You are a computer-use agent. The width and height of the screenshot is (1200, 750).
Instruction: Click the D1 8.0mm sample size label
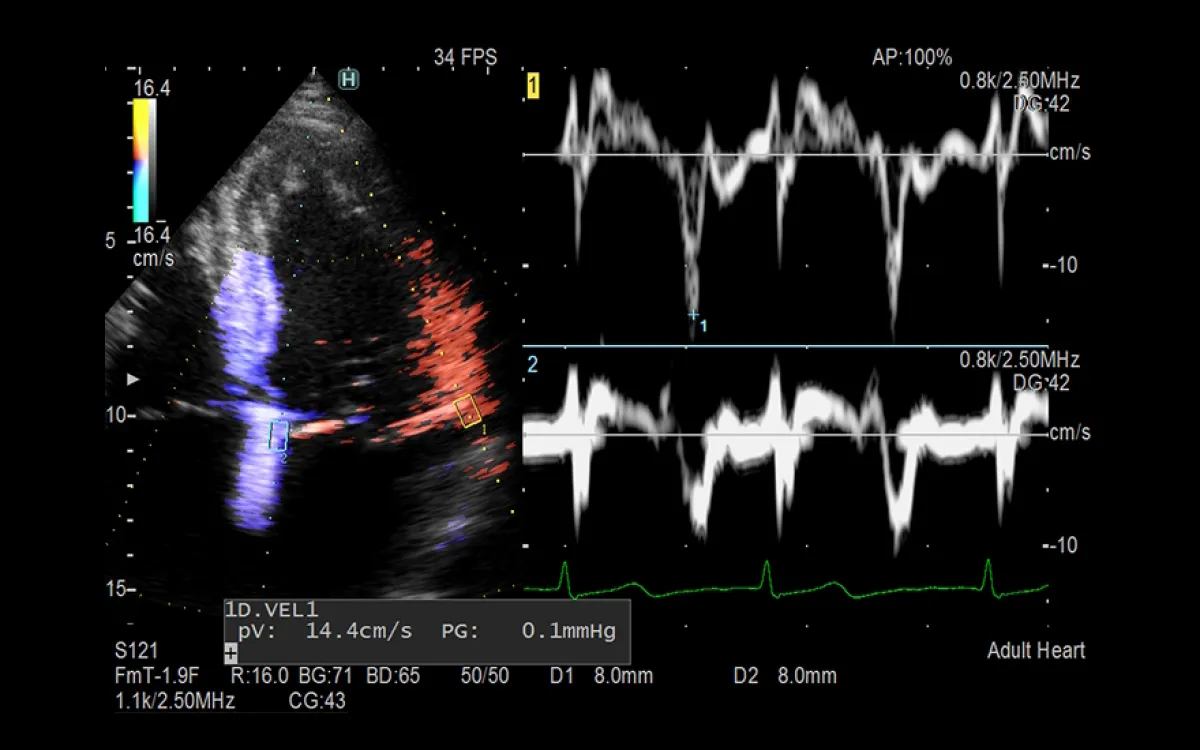(601, 676)
